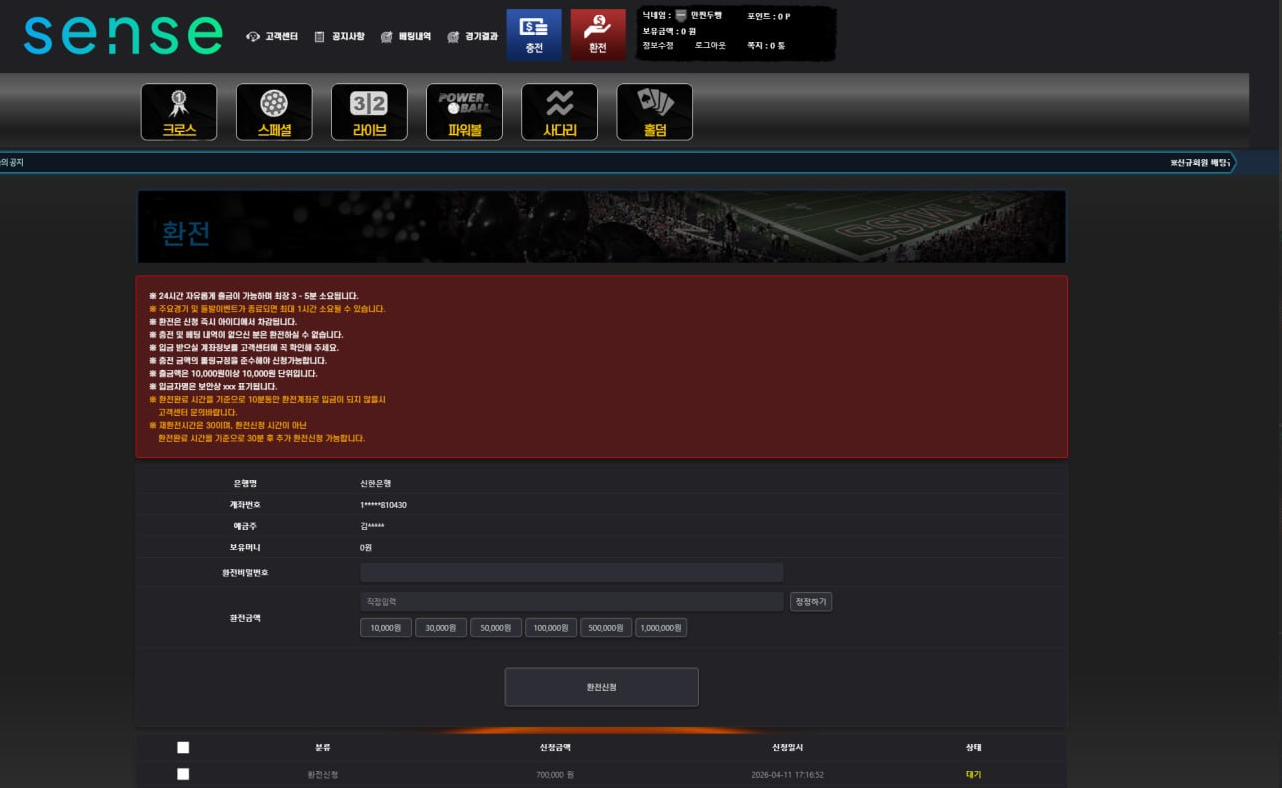Click the blue 충전 deposit icon
Image resolution: width=1282 pixels, height=788 pixels.
point(534,35)
